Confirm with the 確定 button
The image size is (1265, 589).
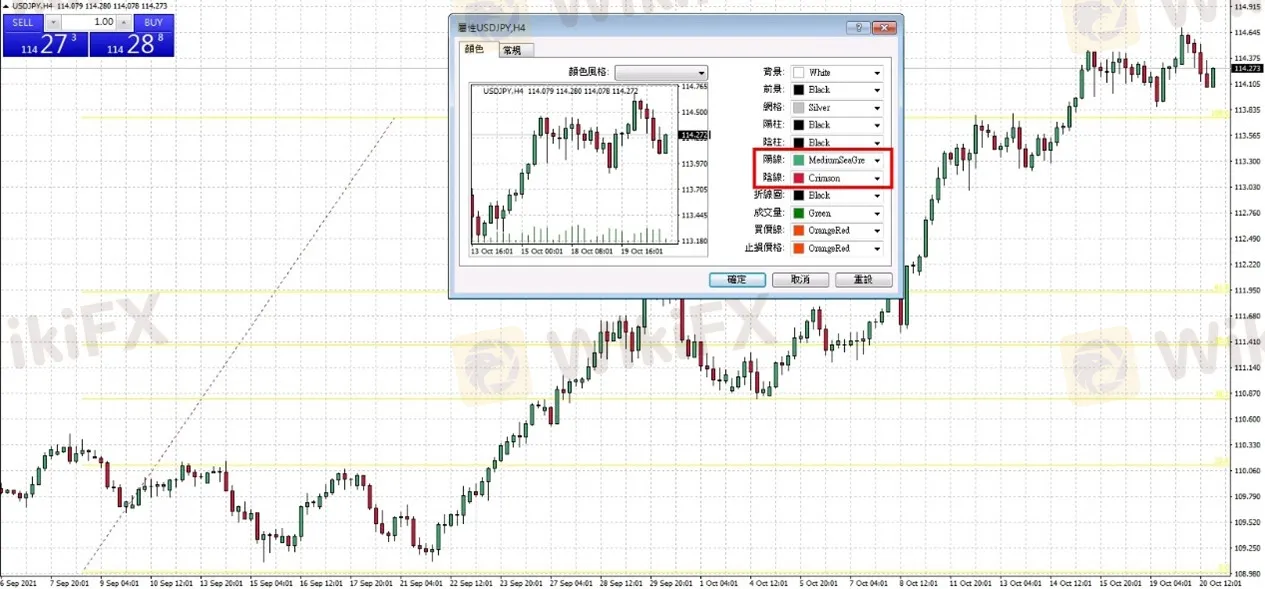pyautogui.click(x=737, y=280)
